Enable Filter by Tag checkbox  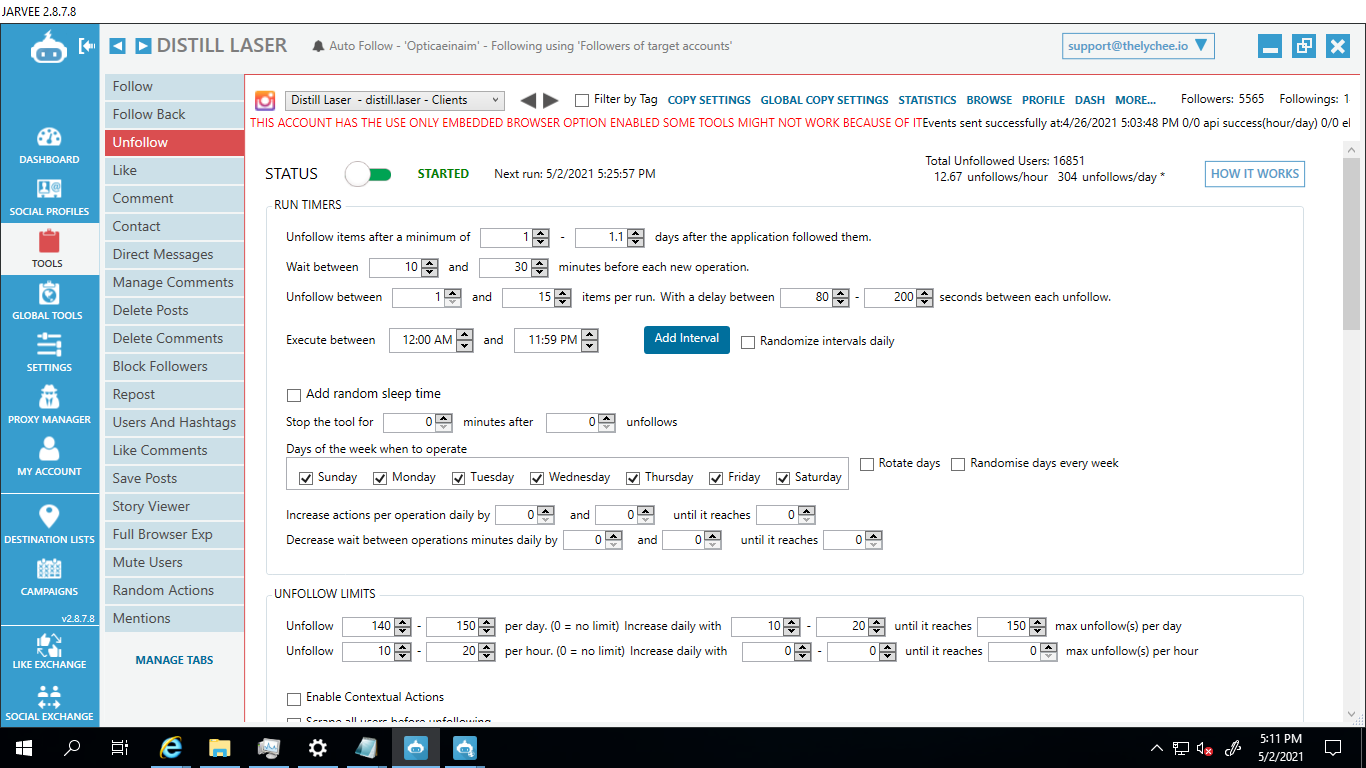pos(581,100)
